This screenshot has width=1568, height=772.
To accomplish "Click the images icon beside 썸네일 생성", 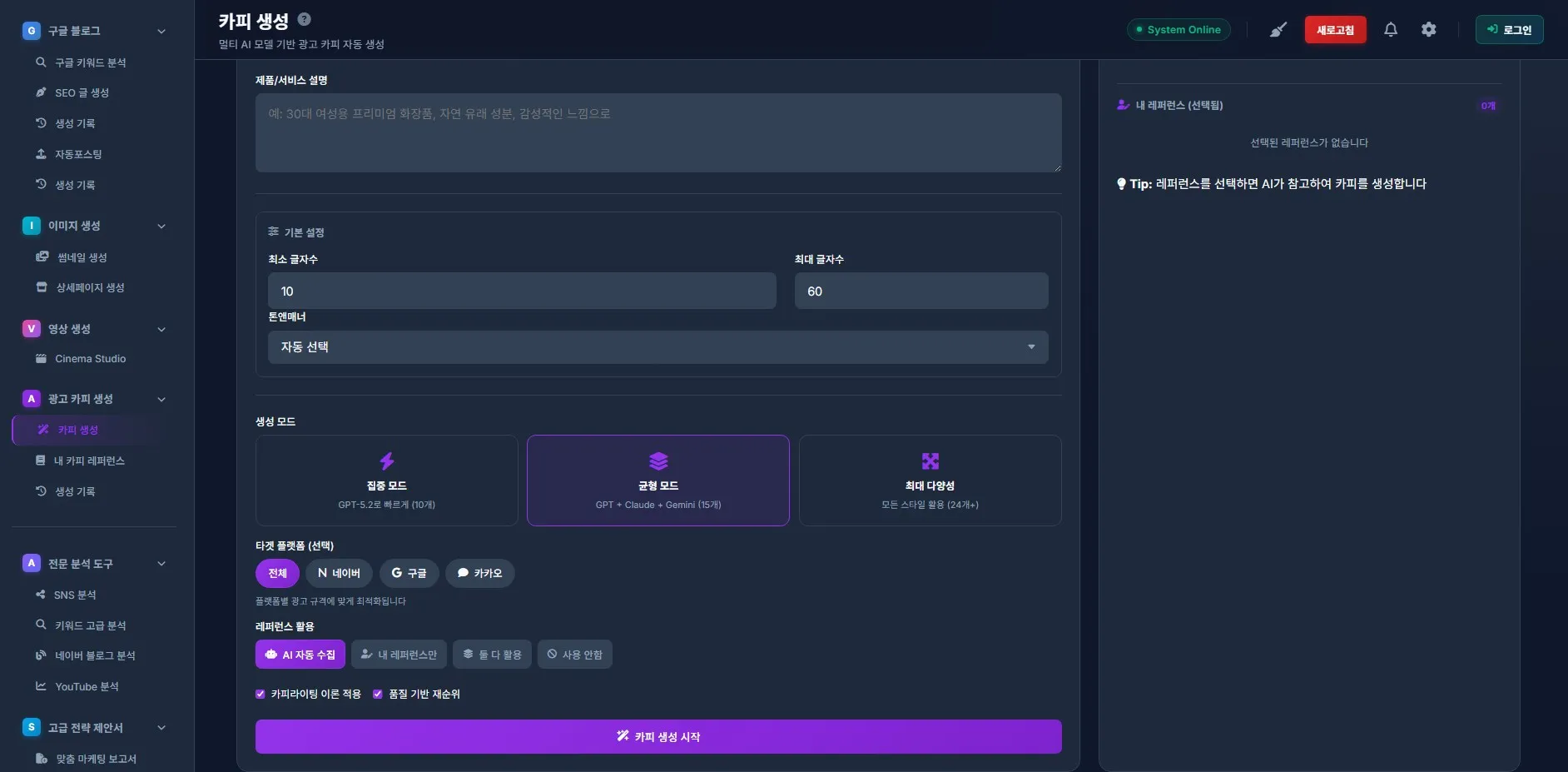I will 42,257.
